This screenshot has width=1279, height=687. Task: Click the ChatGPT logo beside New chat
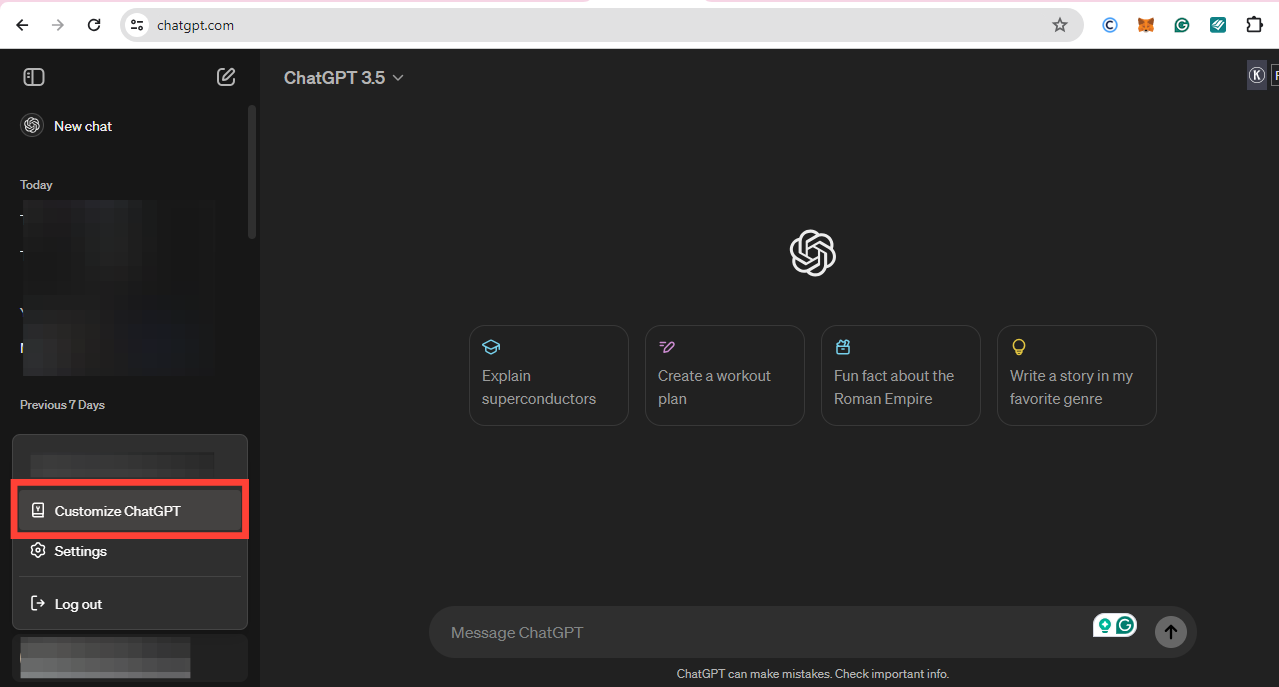coord(32,126)
